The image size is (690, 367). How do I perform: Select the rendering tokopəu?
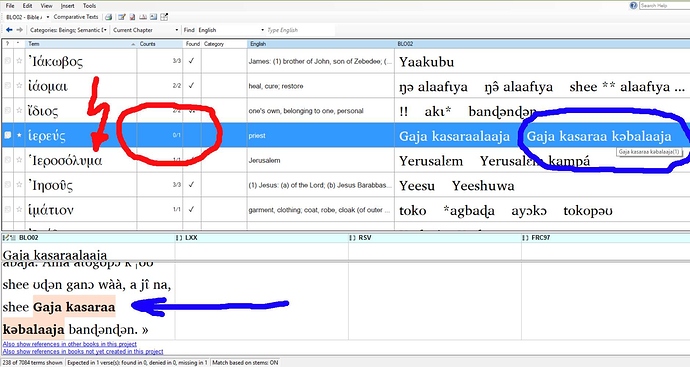(588, 211)
